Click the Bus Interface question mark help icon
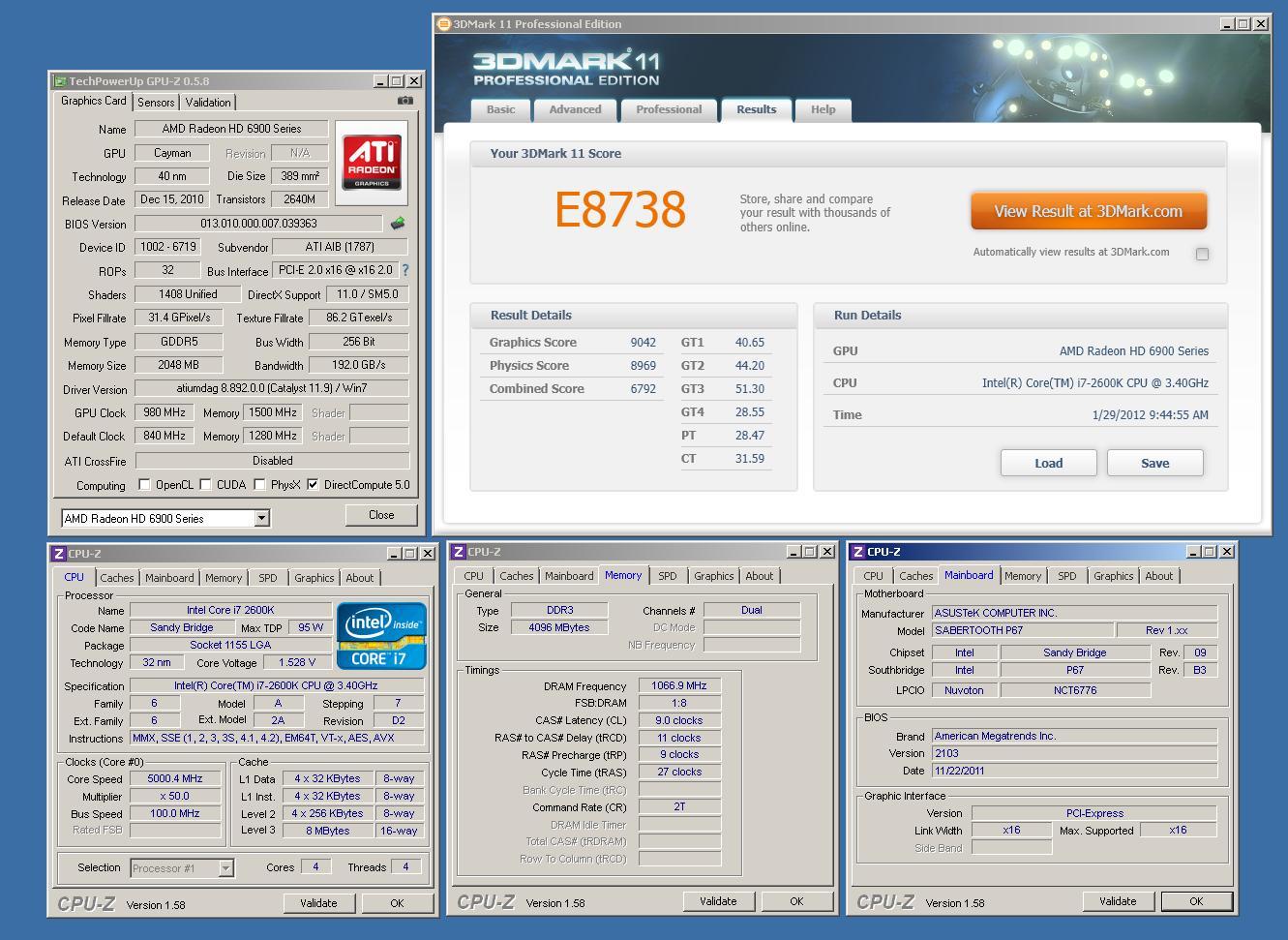This screenshot has height=940, width=1288. 405,271
